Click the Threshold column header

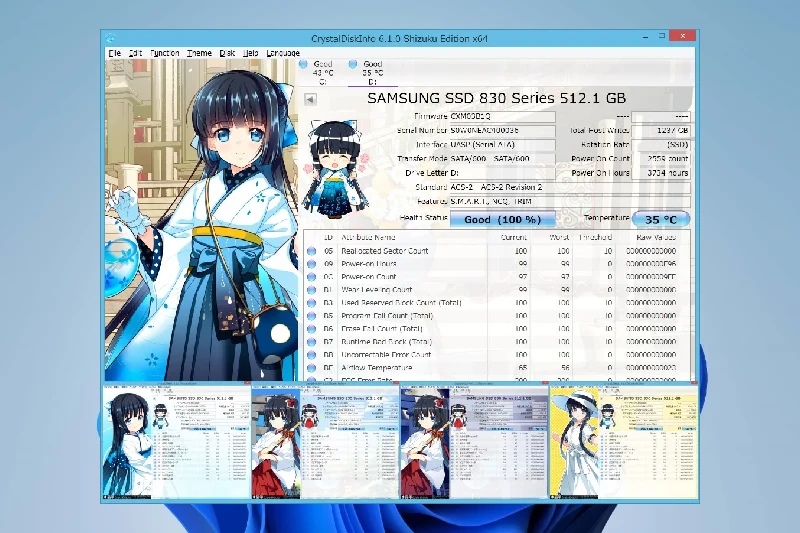point(595,237)
